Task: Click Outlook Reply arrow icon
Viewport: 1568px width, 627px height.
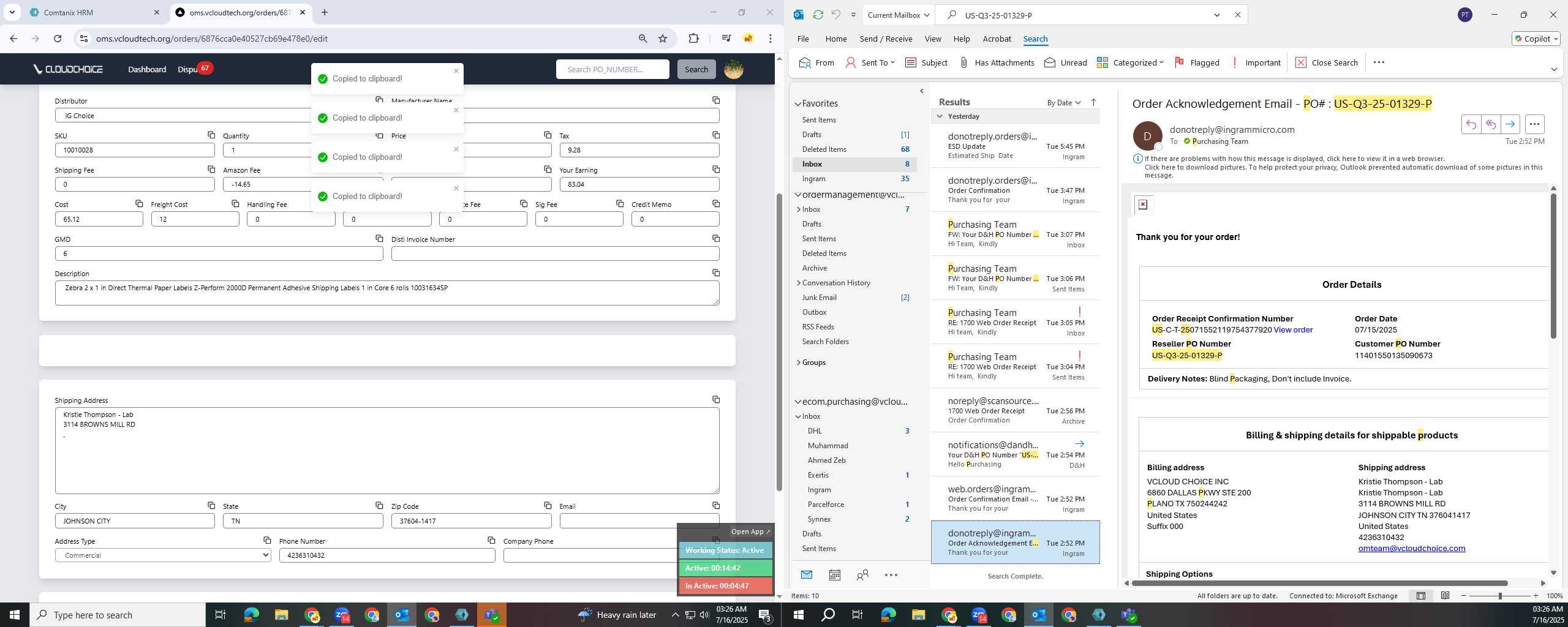Action: coord(1471,124)
